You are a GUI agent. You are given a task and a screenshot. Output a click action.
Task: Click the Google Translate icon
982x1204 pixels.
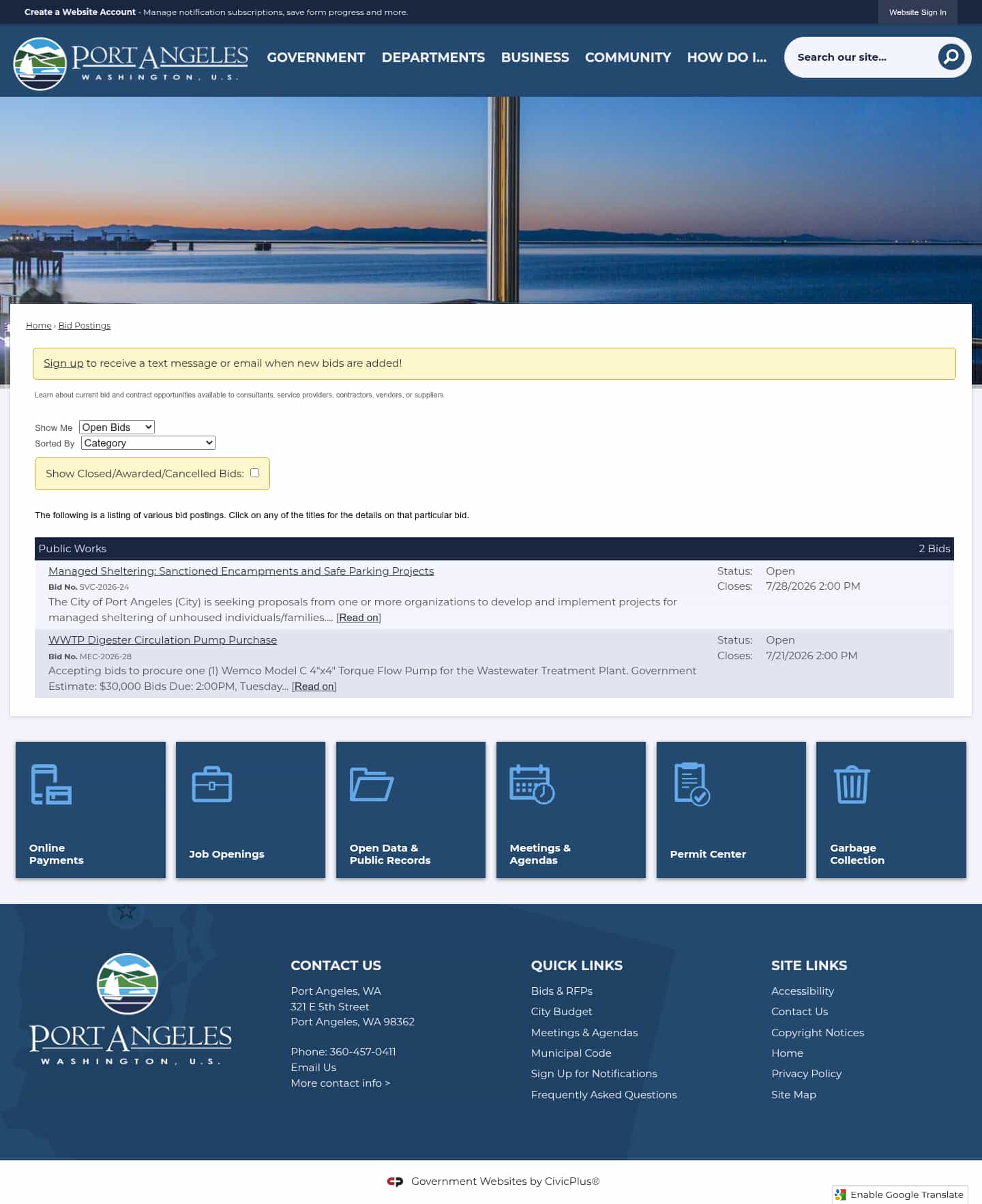(841, 1194)
